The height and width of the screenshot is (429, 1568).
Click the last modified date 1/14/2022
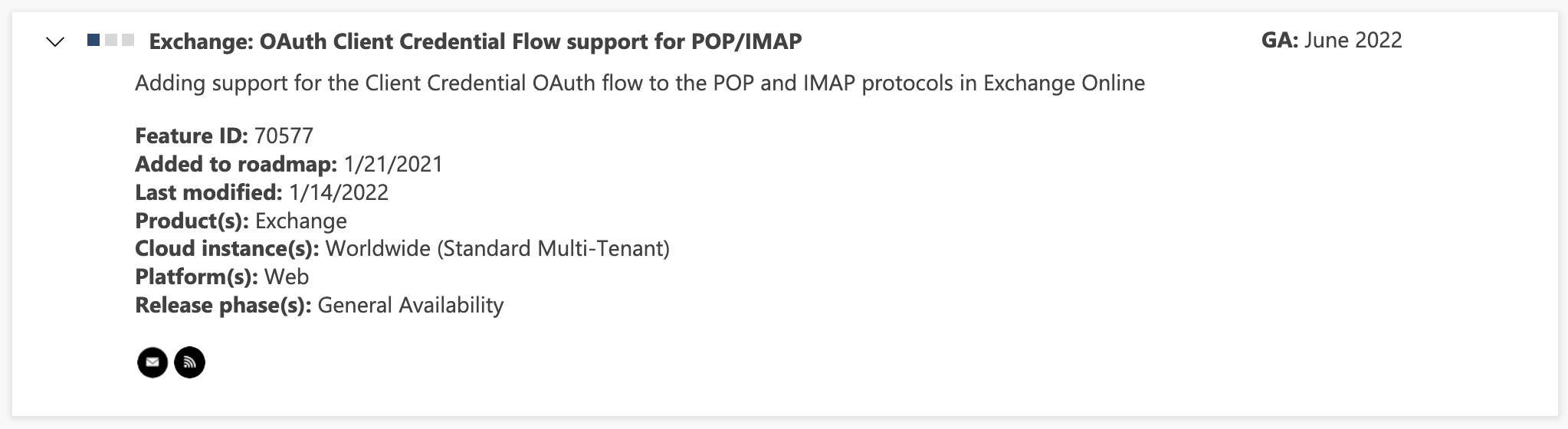339,192
